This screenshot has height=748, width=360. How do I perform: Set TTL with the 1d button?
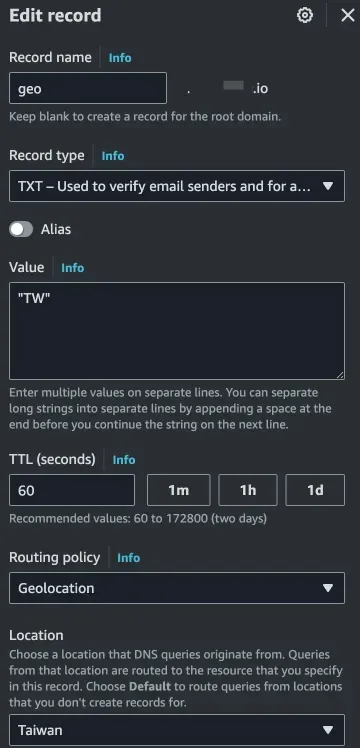[315, 490]
